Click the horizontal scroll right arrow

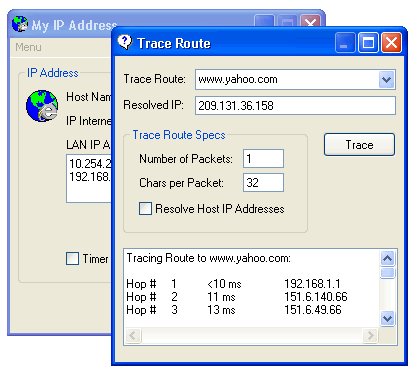(x=370, y=335)
